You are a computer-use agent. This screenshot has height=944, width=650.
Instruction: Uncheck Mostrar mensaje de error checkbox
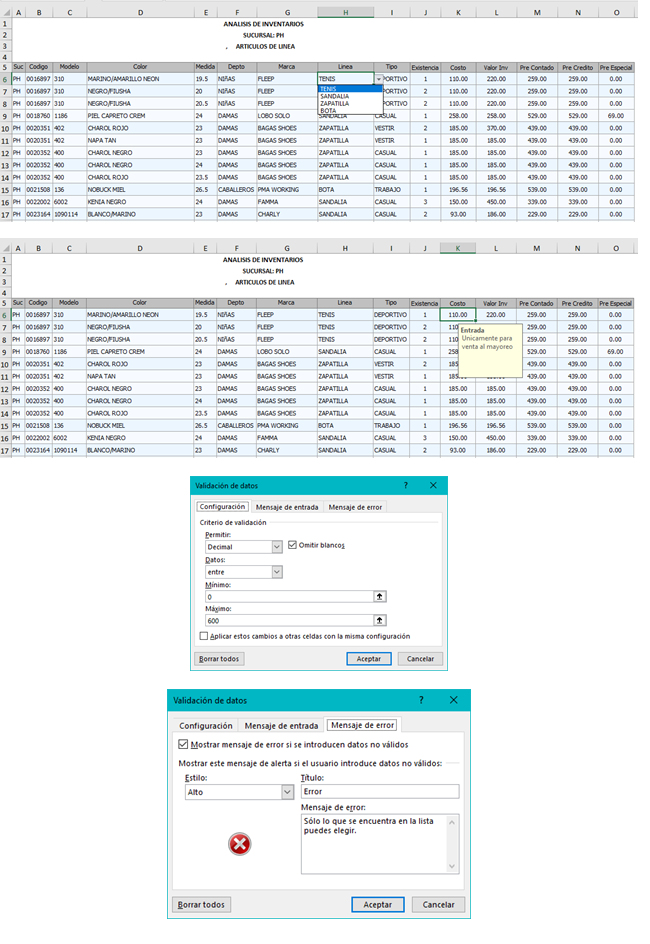coord(184,744)
